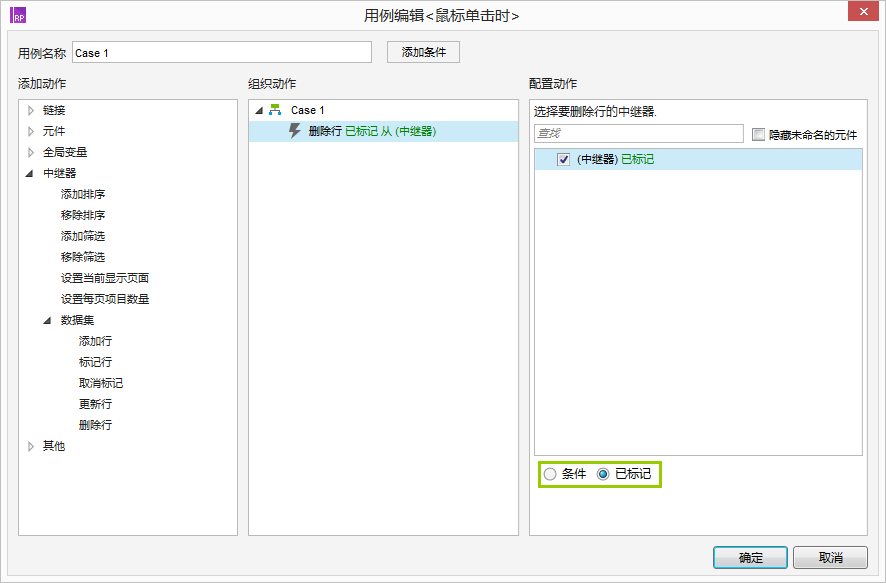886x583 pixels.
Task: Click the 其他 category label
Action: click(54, 446)
